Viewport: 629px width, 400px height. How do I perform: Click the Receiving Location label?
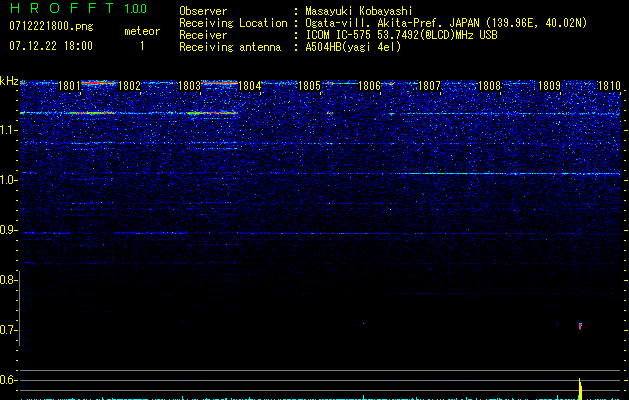(233, 23)
